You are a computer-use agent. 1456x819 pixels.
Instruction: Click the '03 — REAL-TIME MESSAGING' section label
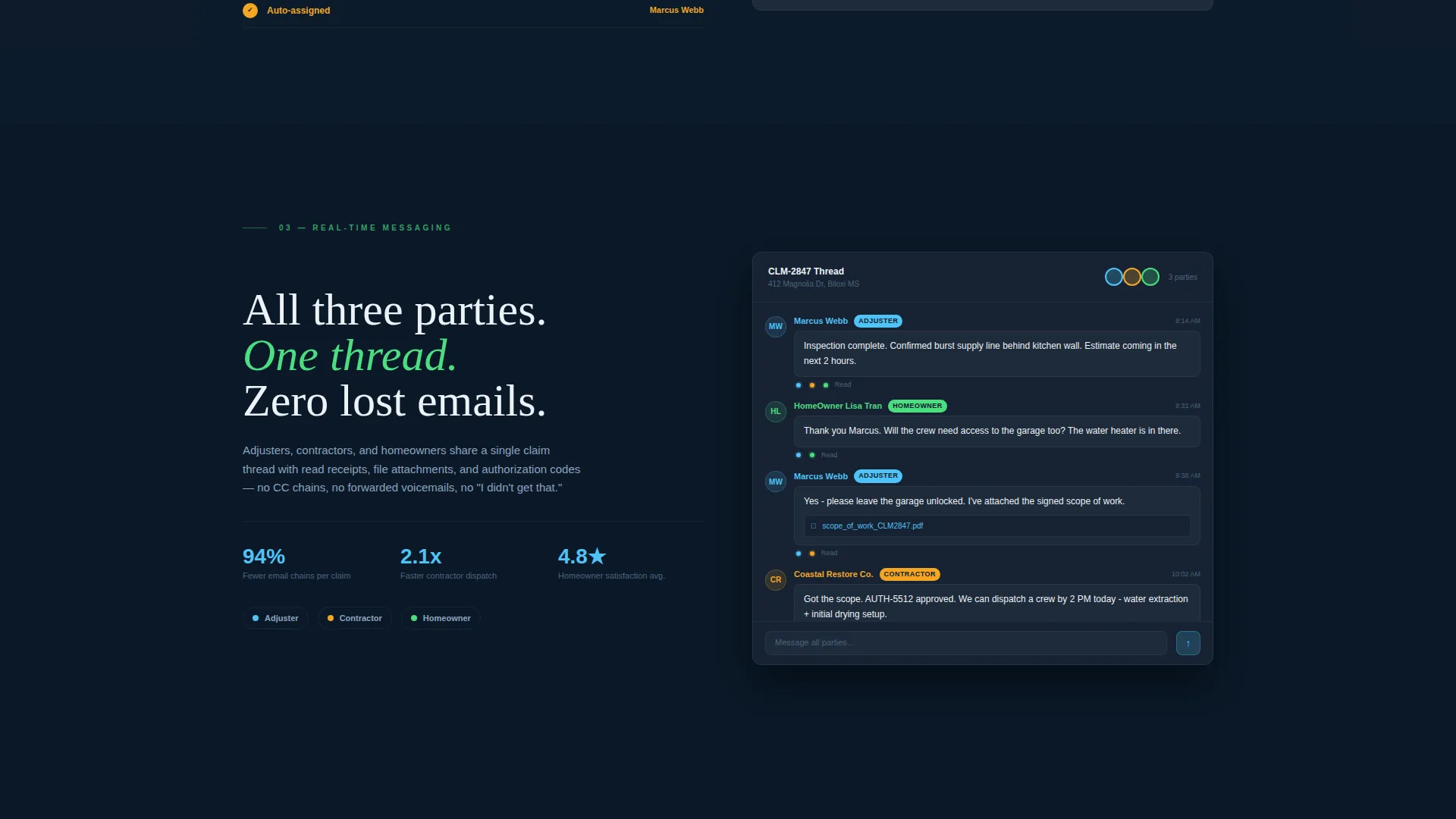pyautogui.click(x=365, y=227)
